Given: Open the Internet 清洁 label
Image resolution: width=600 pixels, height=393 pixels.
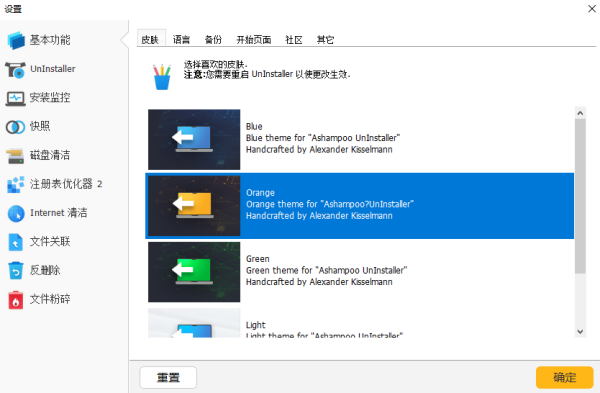Looking at the screenshot, I should click(x=59, y=213).
